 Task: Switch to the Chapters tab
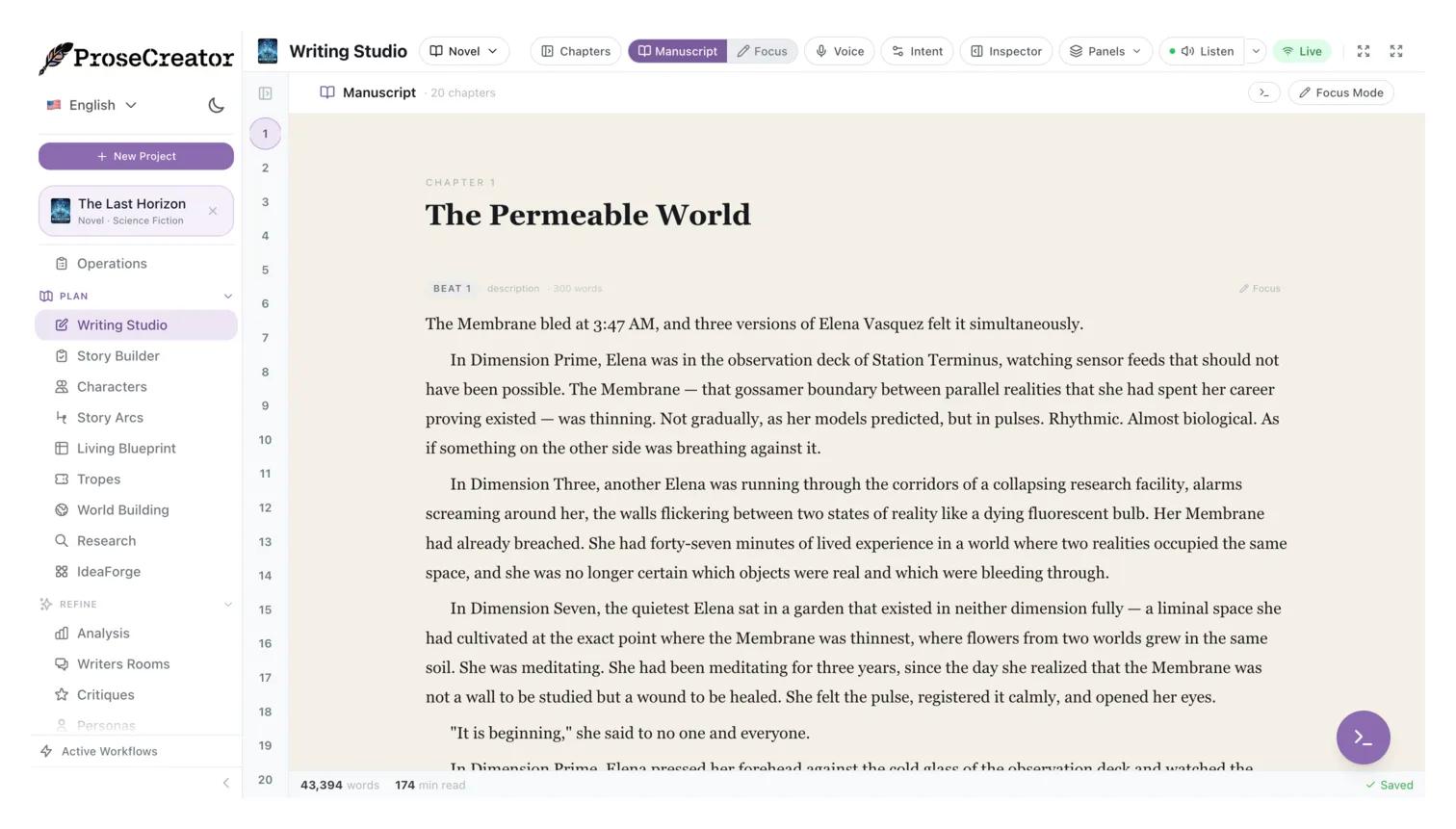point(575,51)
